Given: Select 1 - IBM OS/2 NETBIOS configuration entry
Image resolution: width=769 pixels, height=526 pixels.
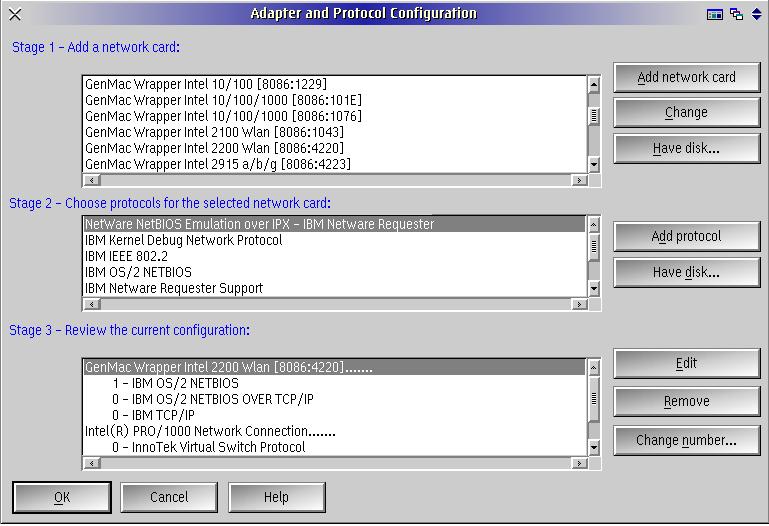Looking at the screenshot, I should (334, 383).
